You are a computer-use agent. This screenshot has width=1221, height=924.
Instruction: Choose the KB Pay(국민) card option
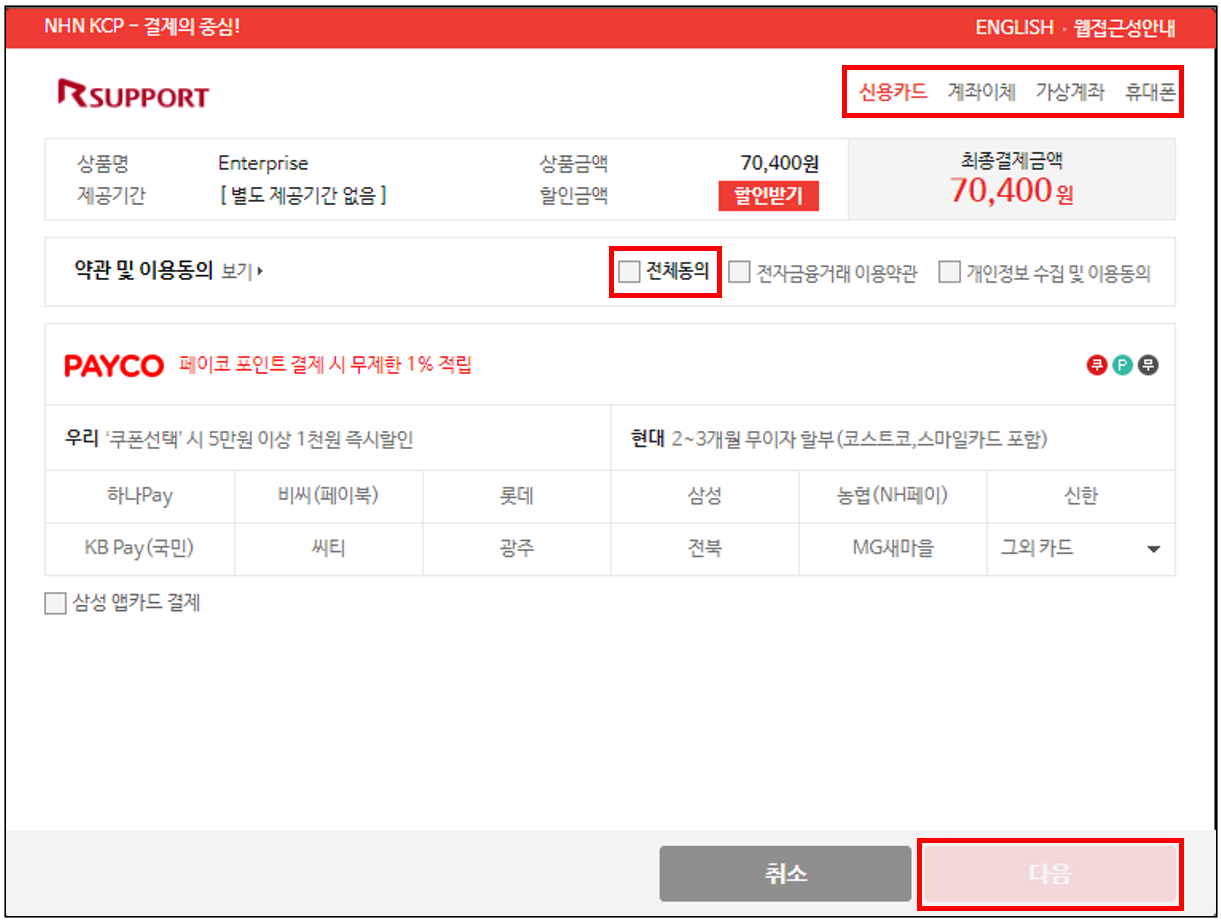[140, 549]
